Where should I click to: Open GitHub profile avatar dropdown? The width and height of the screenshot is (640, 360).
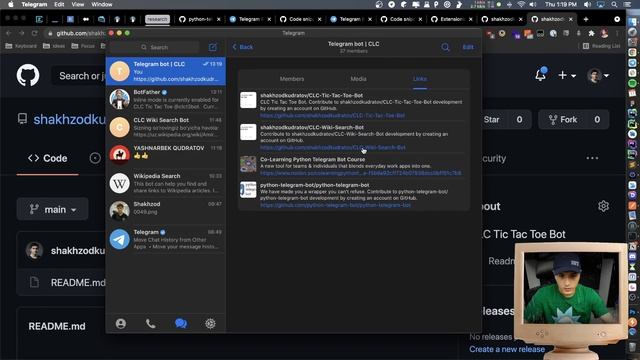point(598,76)
